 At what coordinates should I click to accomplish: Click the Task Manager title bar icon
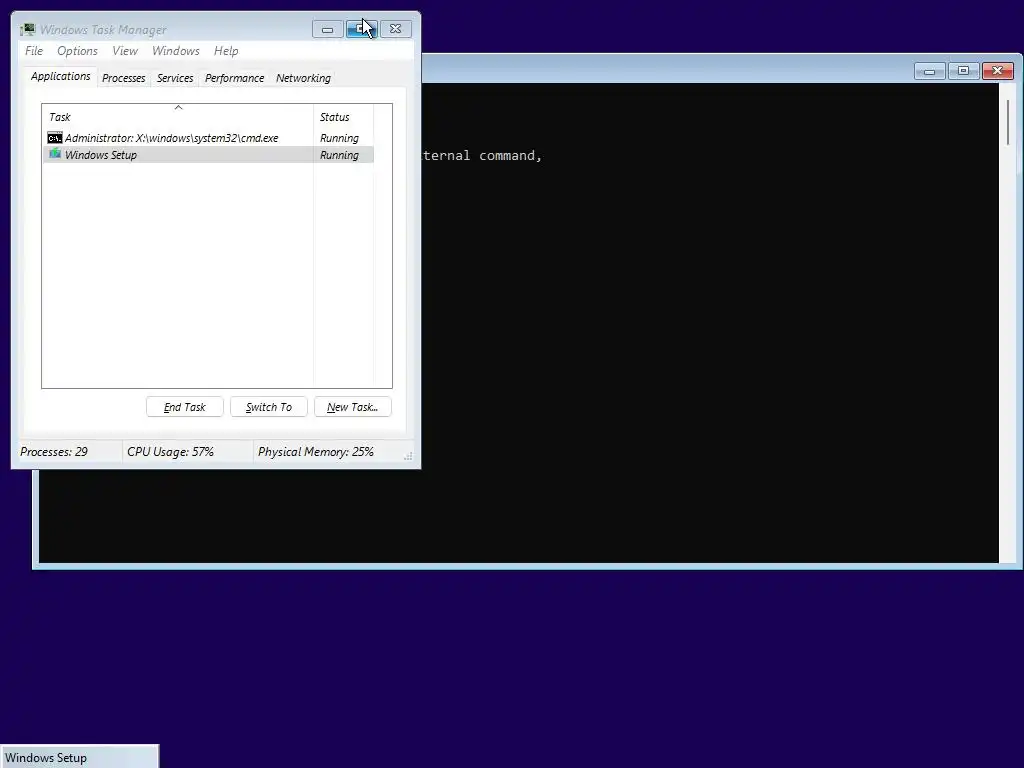(27, 29)
